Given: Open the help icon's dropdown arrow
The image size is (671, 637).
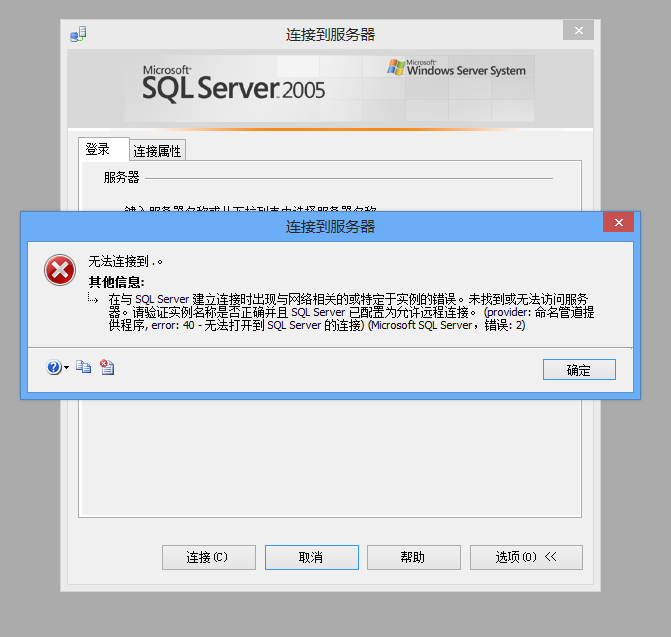Looking at the screenshot, I should point(66,369).
